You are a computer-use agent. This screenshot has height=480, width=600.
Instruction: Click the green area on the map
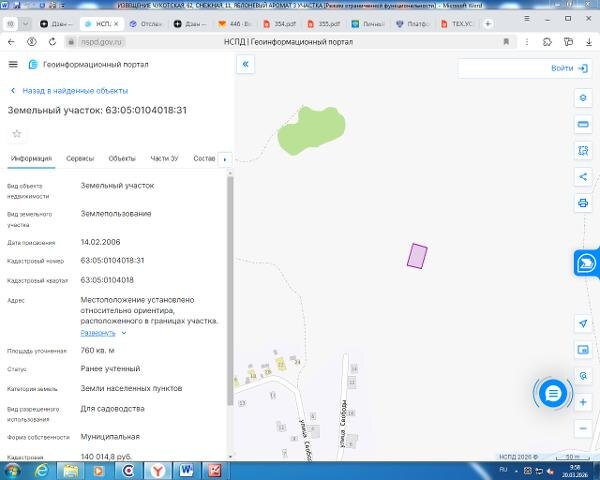point(311,131)
